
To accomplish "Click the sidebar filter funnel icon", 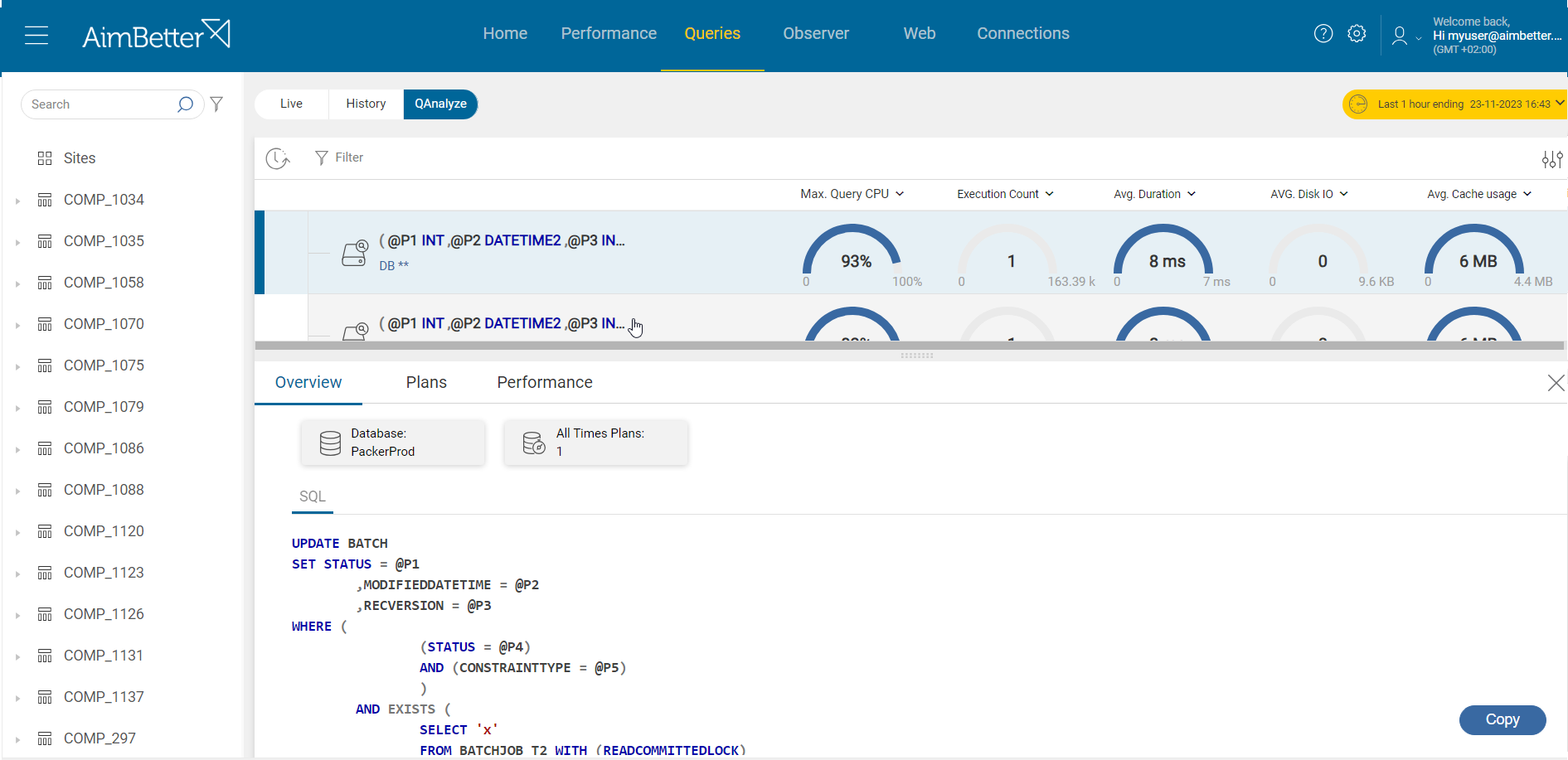I will click(216, 104).
